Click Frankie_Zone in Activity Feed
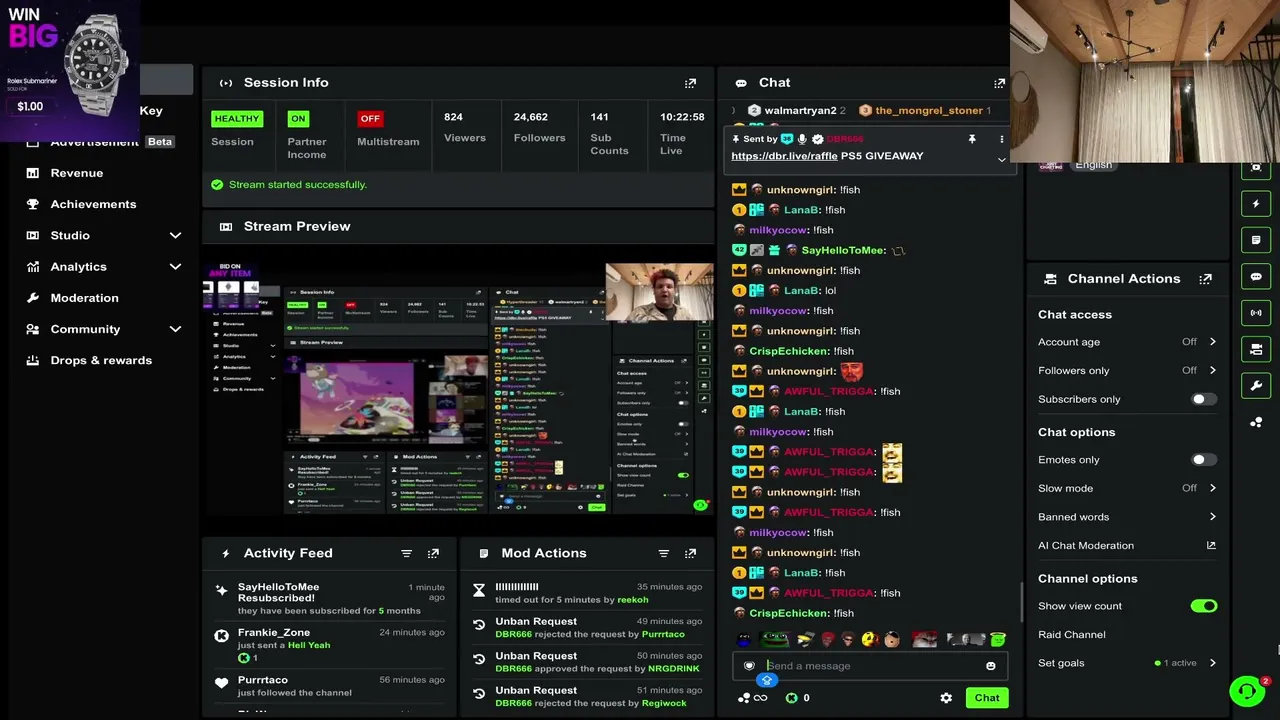Viewport: 1280px width, 720px height. coord(274,633)
